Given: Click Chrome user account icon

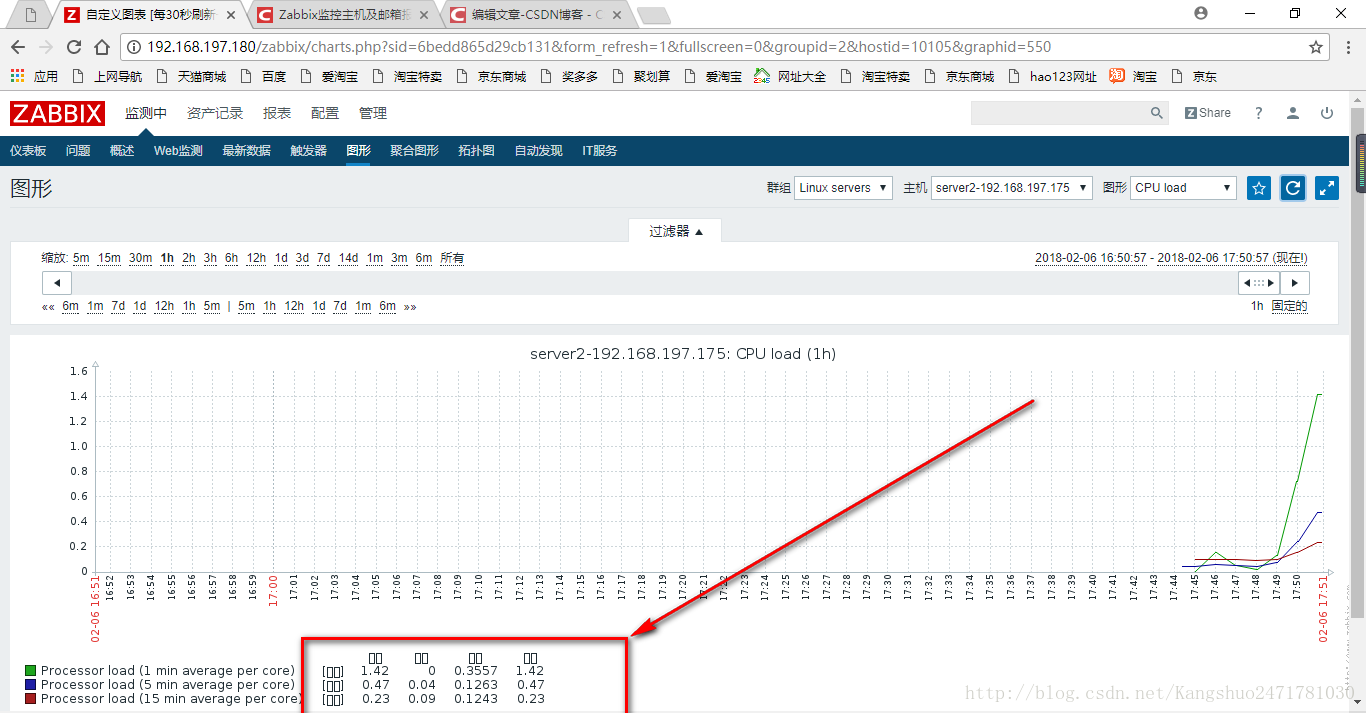Looking at the screenshot, I should tap(1201, 13).
